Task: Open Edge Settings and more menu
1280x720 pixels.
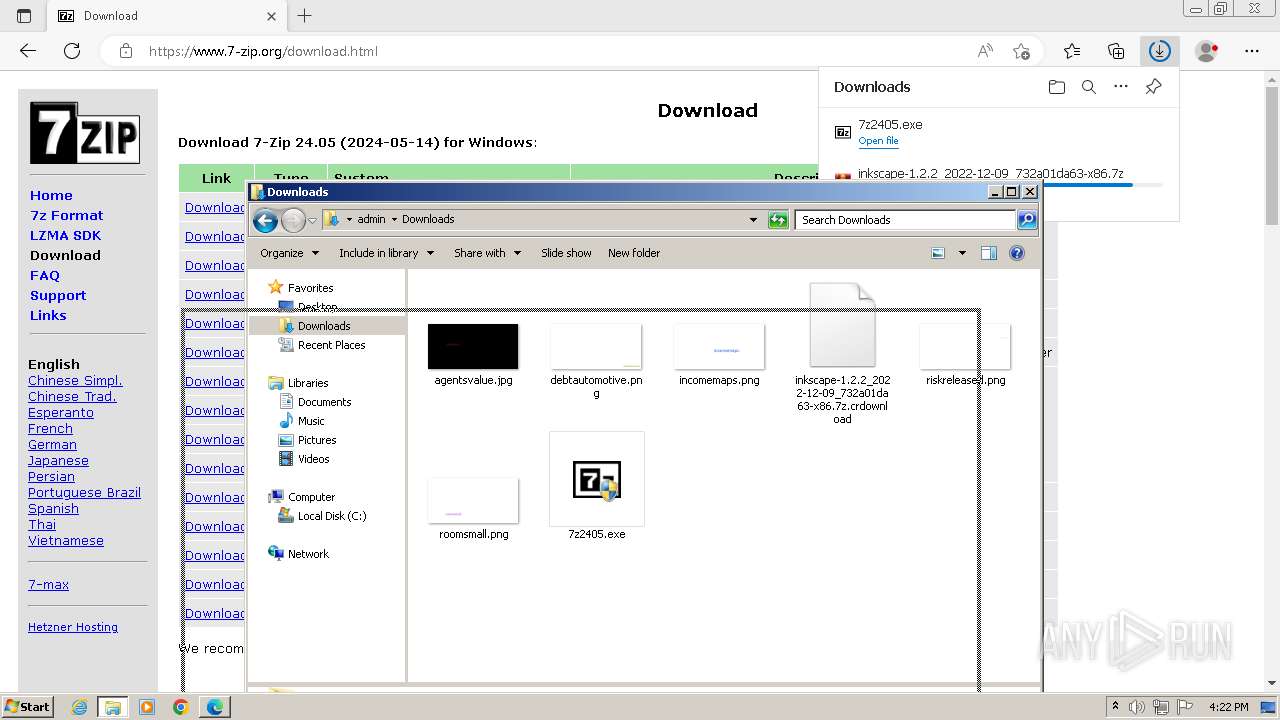Action: click(1252, 51)
